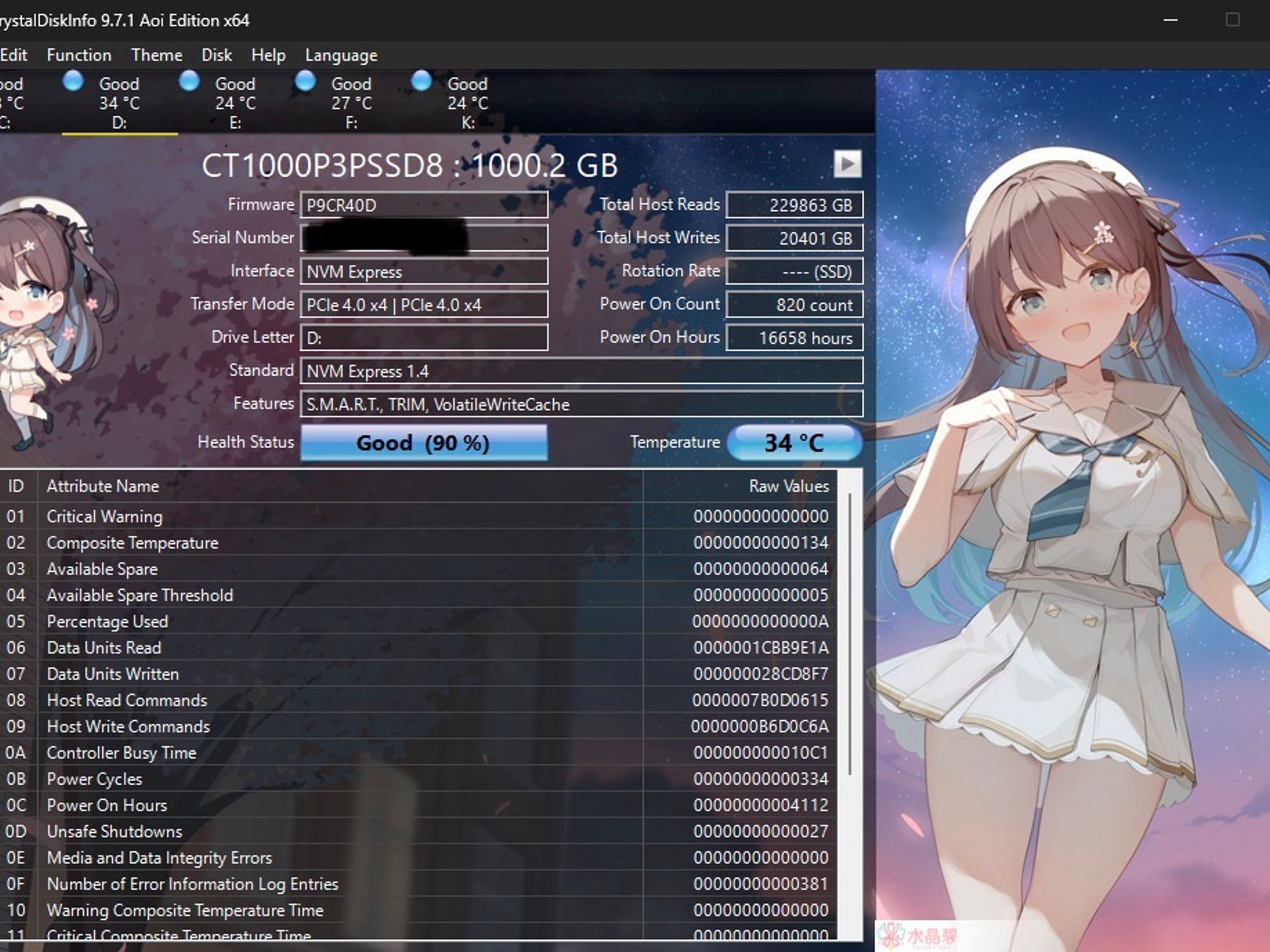Select the Unsafe Shutdowns attribute row

[419, 831]
